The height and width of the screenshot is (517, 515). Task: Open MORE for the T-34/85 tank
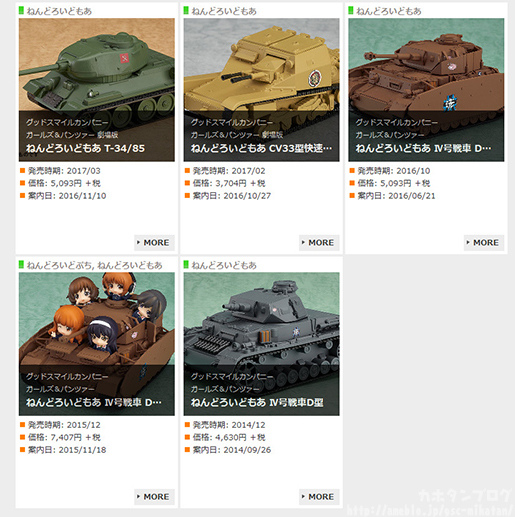tap(154, 243)
